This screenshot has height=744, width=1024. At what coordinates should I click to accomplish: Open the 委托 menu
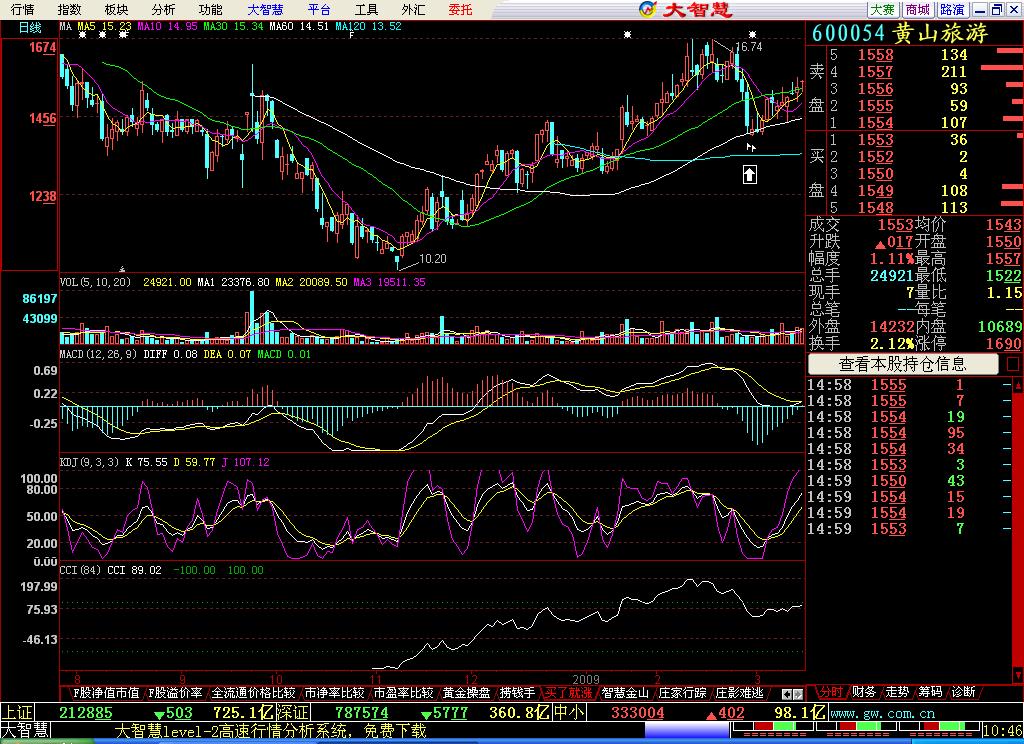pos(460,10)
